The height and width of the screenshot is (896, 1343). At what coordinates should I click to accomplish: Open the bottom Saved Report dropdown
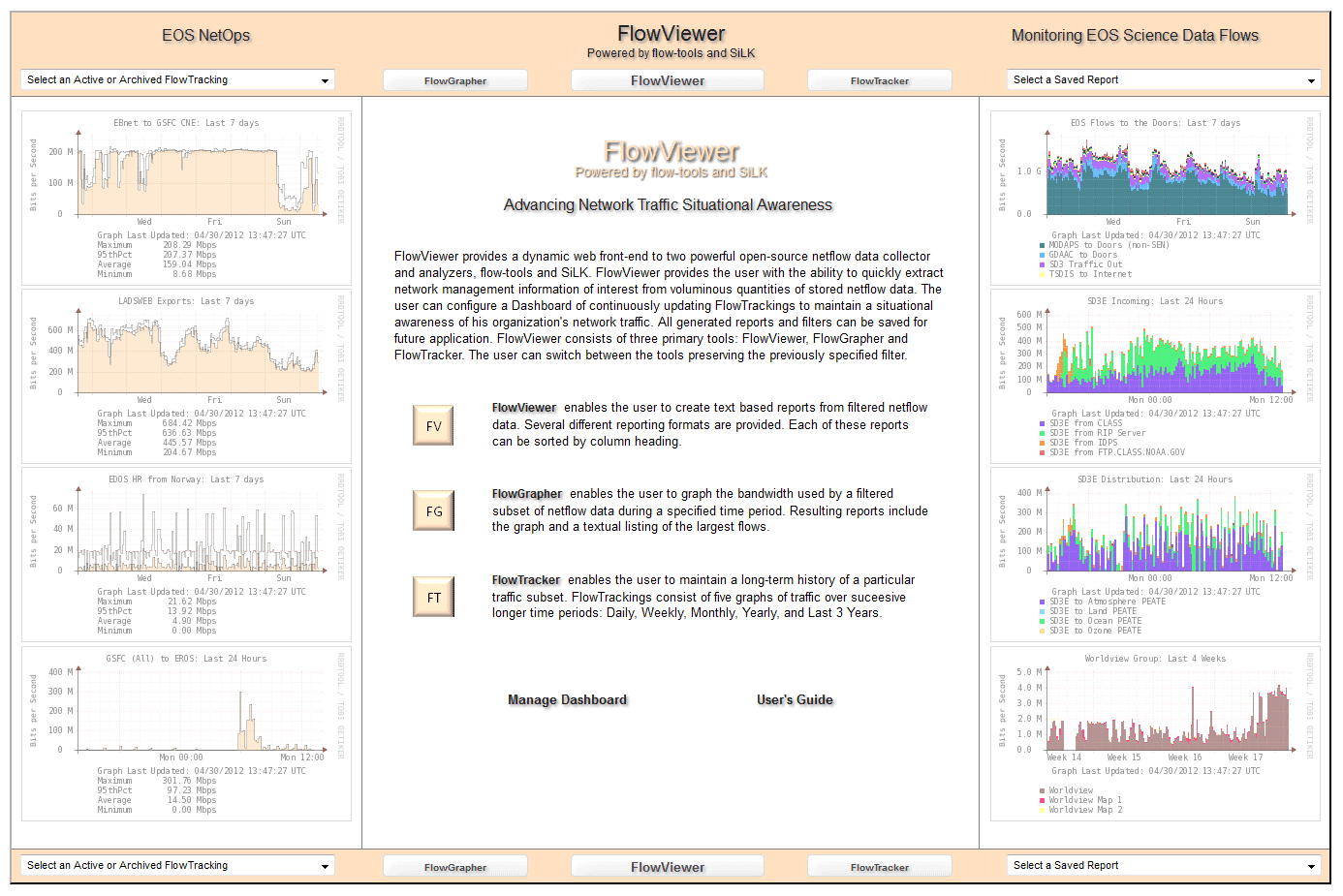pyautogui.click(x=1162, y=865)
